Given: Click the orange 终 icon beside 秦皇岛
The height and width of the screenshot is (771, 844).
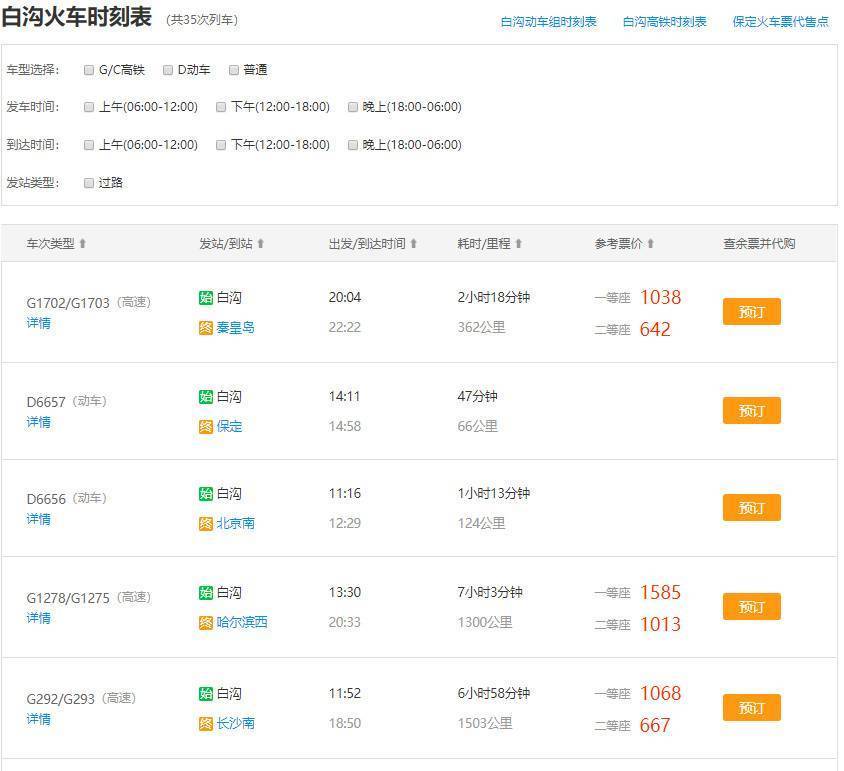Looking at the screenshot, I should click(x=206, y=328).
